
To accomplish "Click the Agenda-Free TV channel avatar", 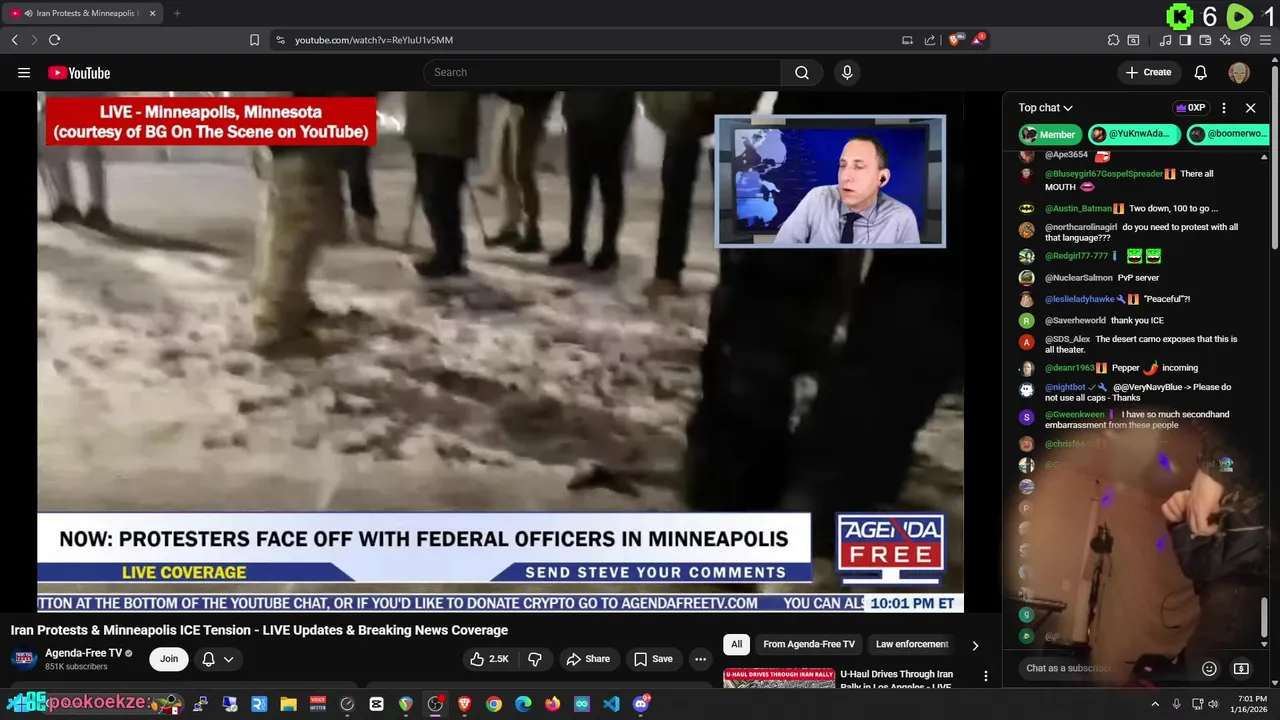I will pos(24,659).
